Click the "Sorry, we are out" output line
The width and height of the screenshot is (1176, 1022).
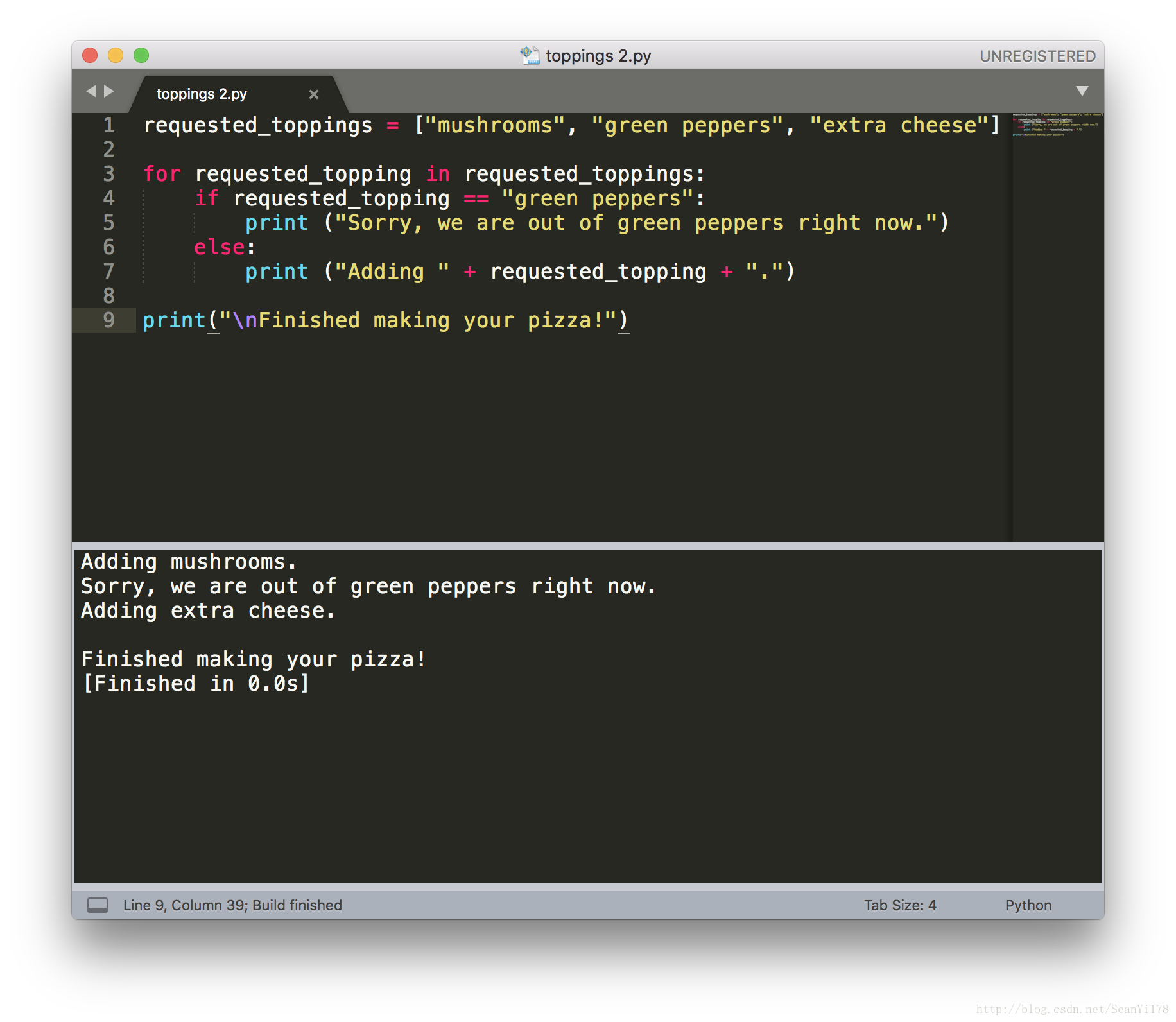(x=368, y=586)
